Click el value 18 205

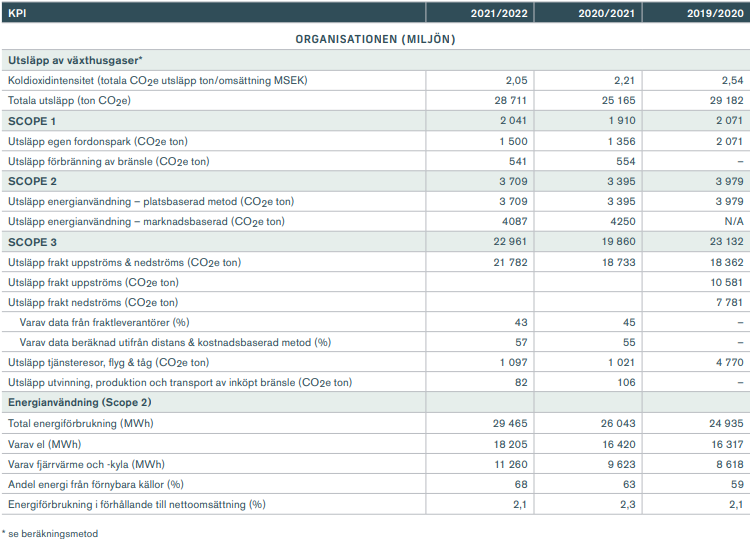click(511, 445)
